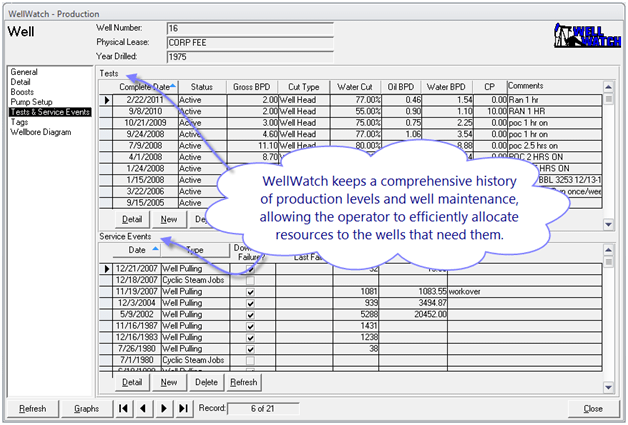
Task: Toggle Down Failure checkbox for 12/16/1983 row
Action: 250,338
